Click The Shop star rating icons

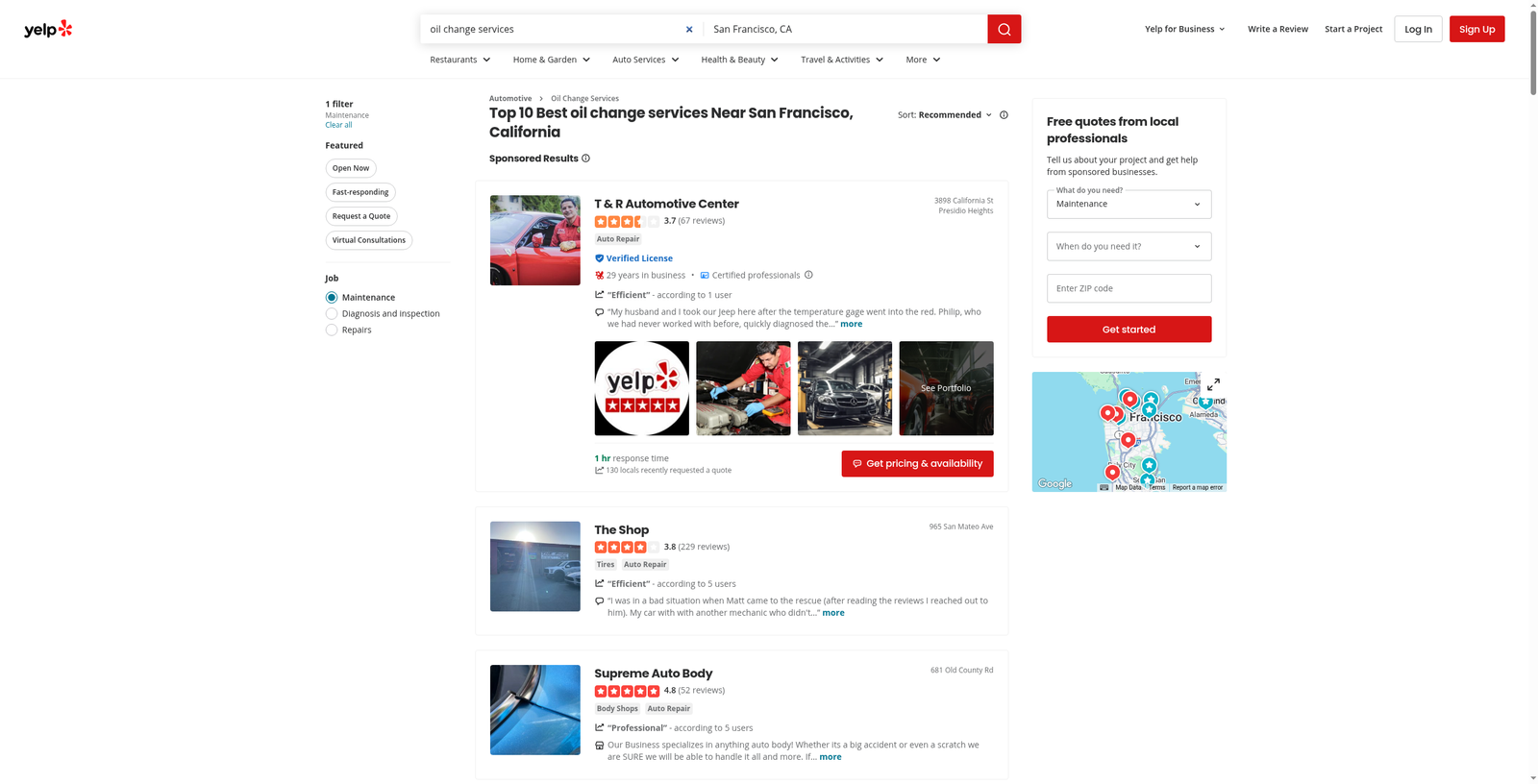coord(627,547)
